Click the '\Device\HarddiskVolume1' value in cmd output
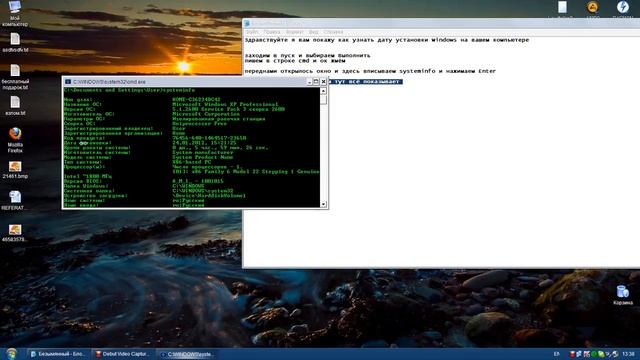 coord(209,196)
